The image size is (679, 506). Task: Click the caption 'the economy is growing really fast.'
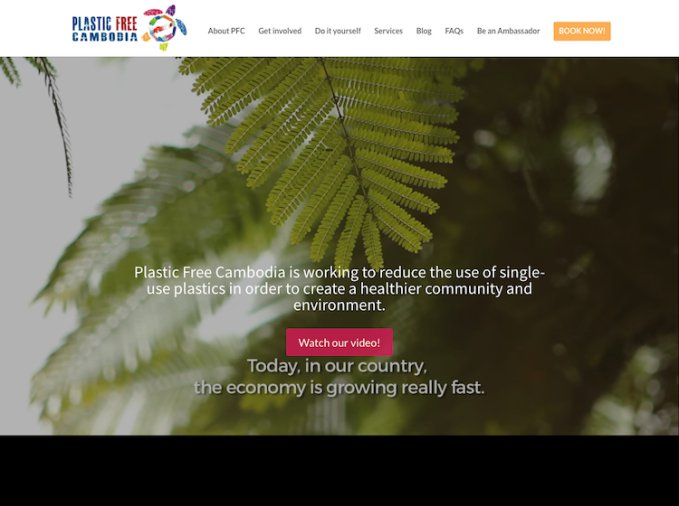339,387
